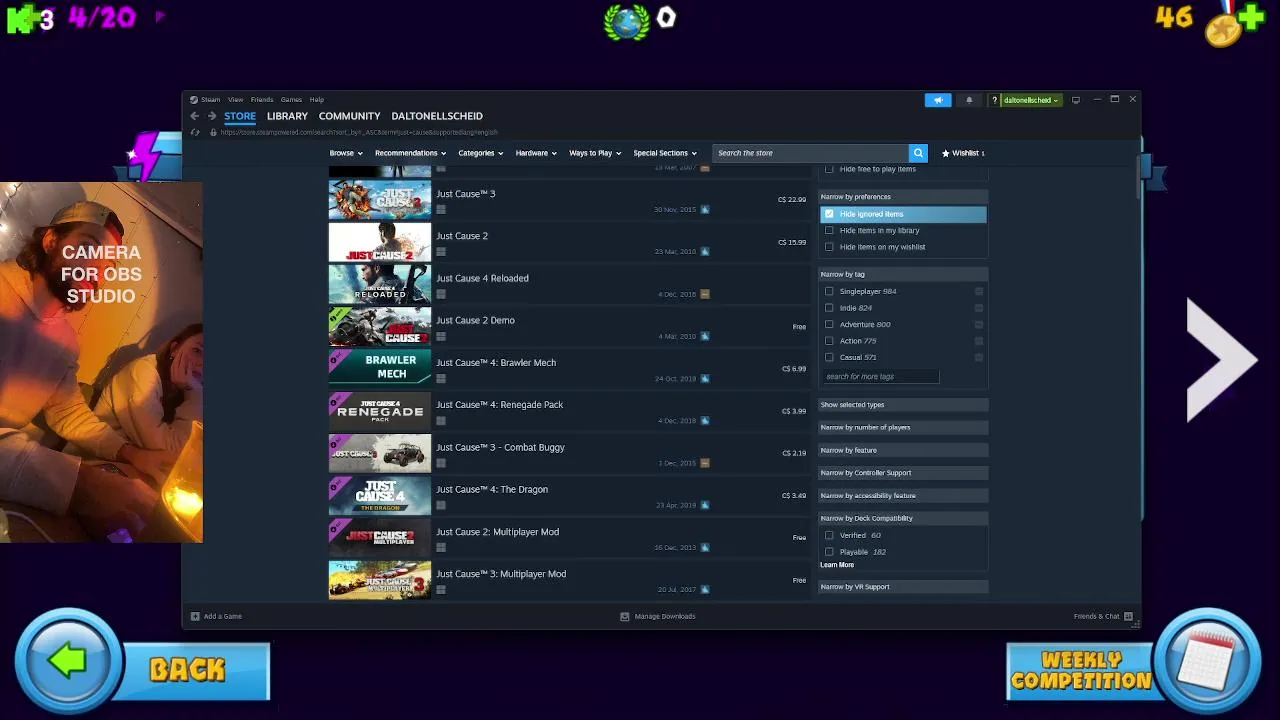
Task: Open the Browse dropdown
Action: tap(346, 153)
